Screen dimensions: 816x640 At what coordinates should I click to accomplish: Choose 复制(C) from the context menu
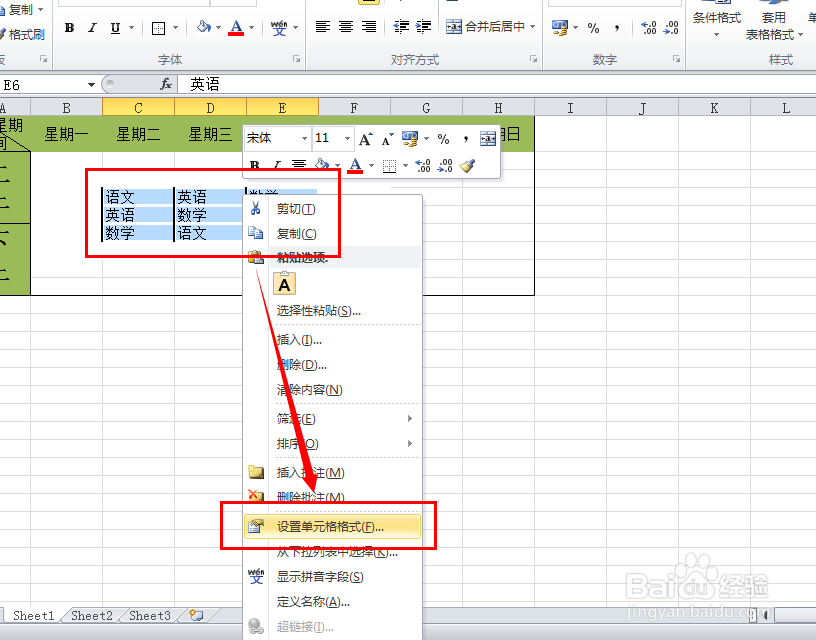point(333,234)
